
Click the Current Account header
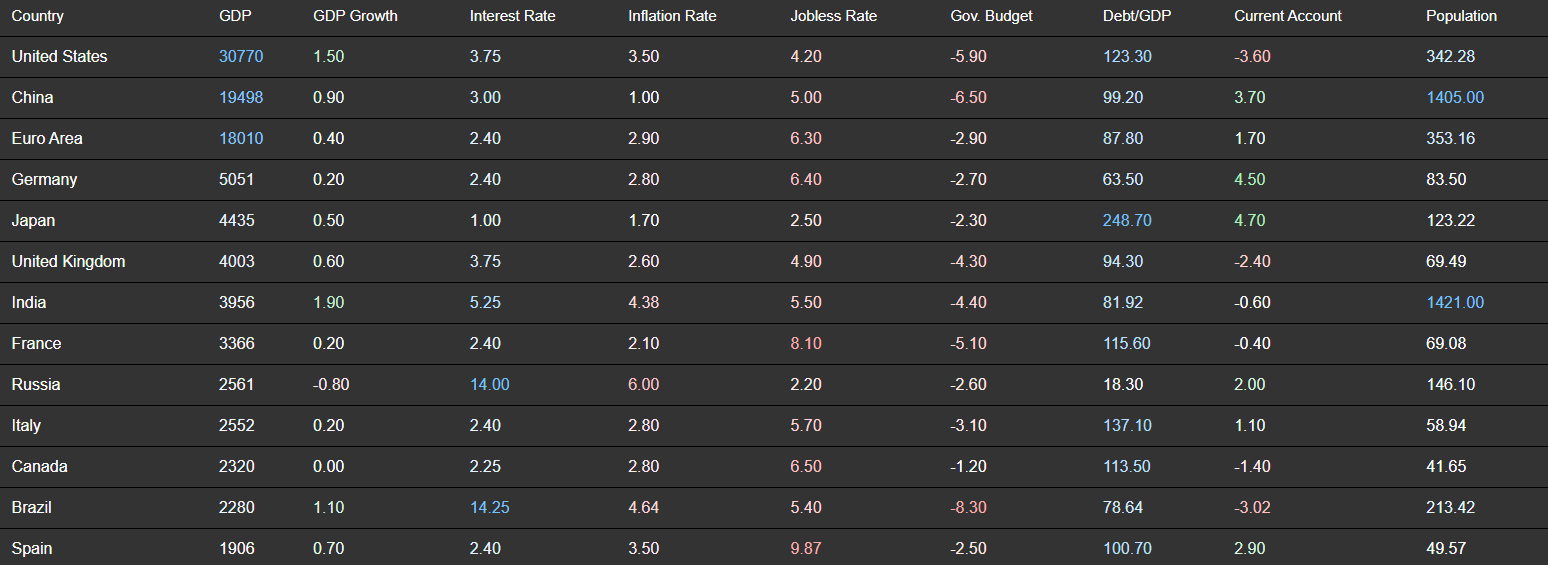coord(1288,16)
